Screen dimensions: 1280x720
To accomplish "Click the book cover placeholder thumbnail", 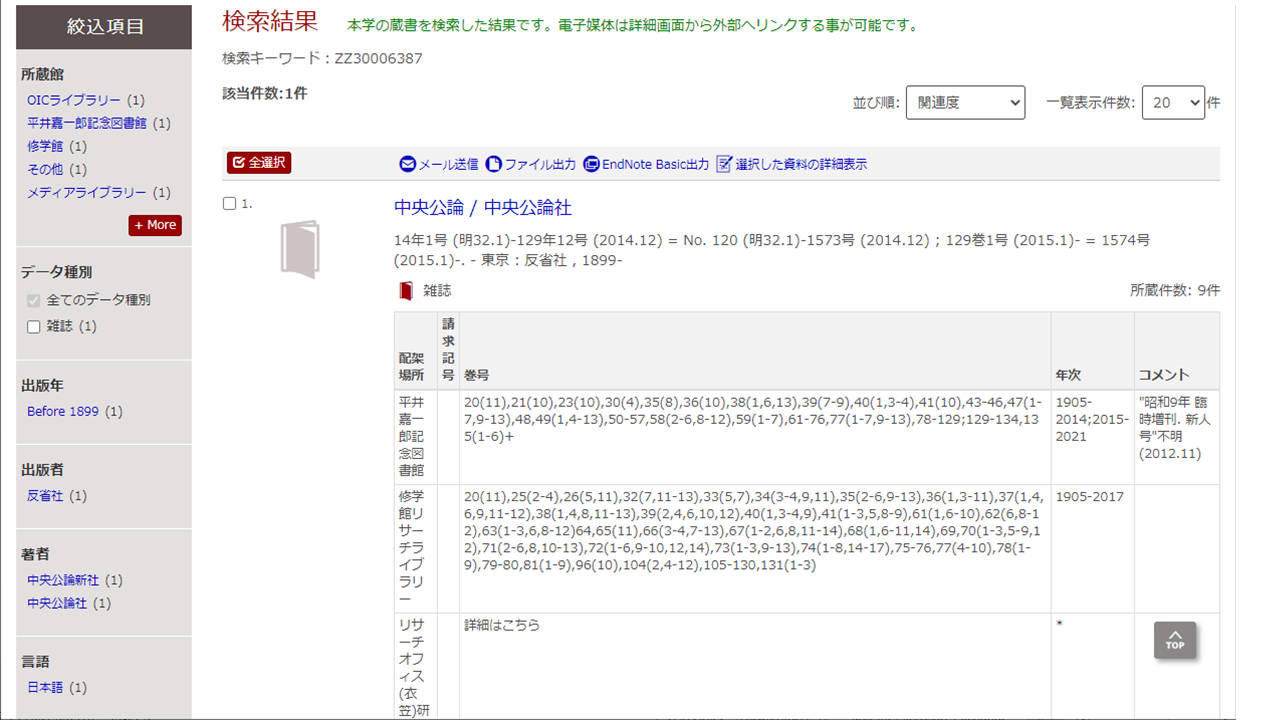I will [300, 249].
